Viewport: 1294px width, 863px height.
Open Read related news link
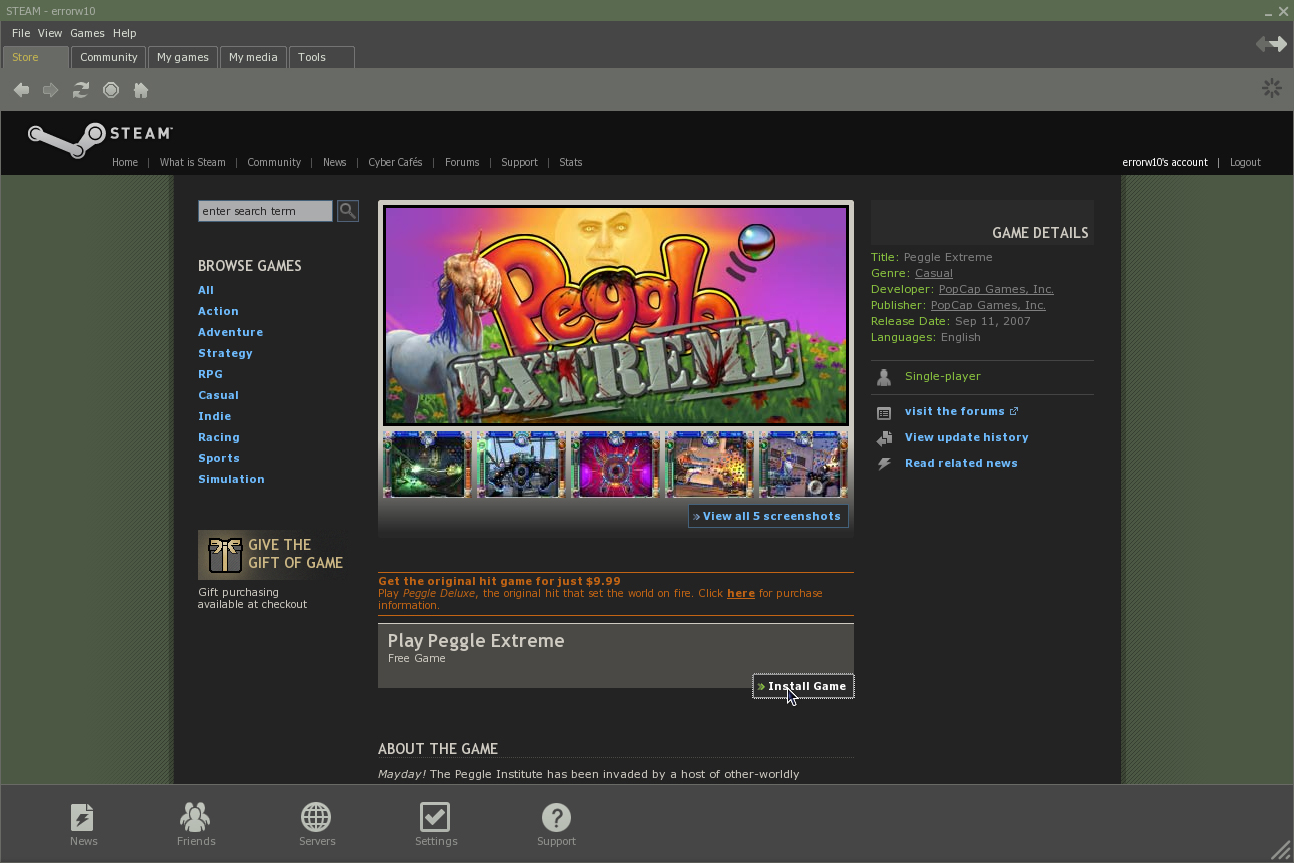tap(961, 463)
